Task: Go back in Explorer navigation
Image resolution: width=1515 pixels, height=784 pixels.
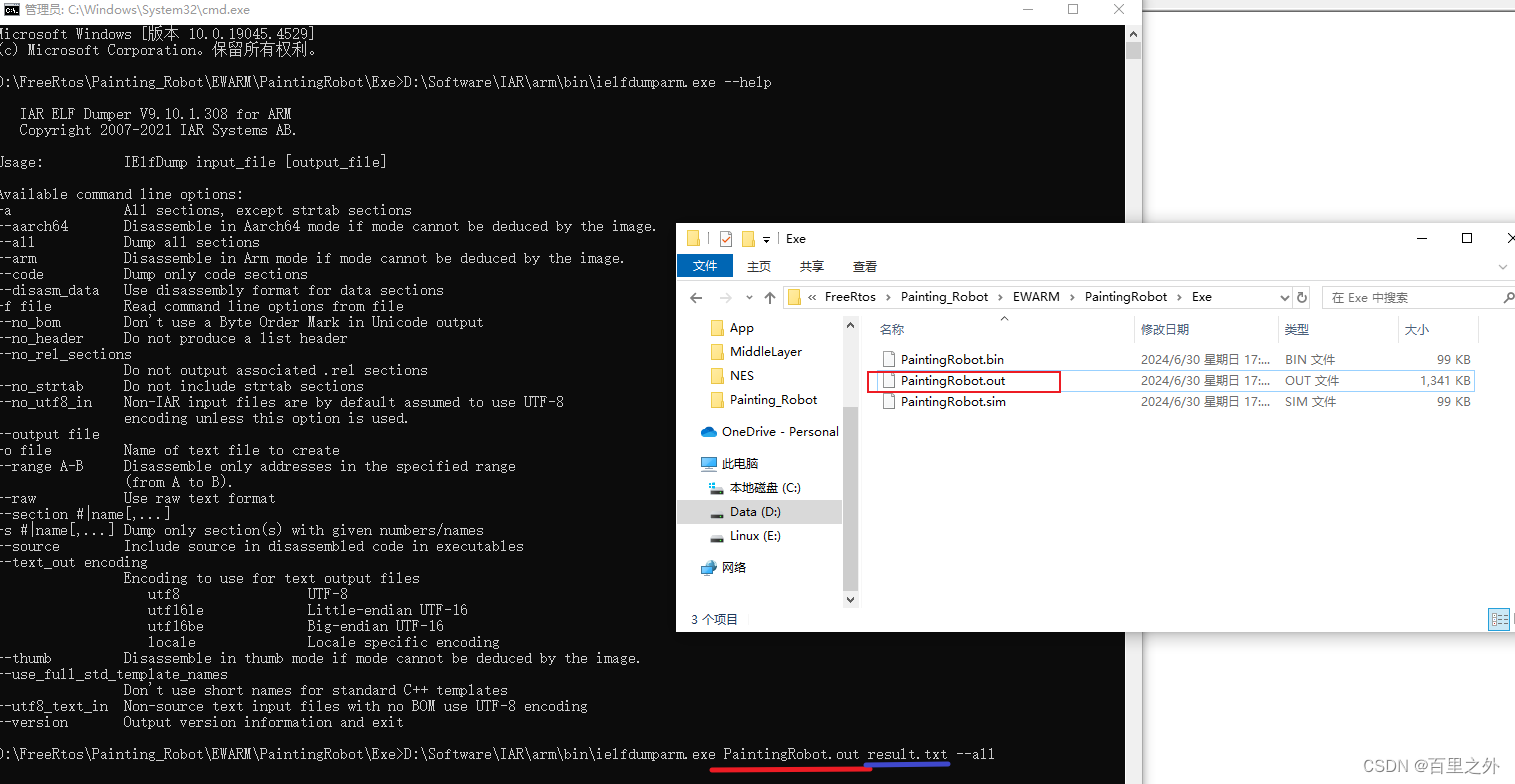Action: 697,297
